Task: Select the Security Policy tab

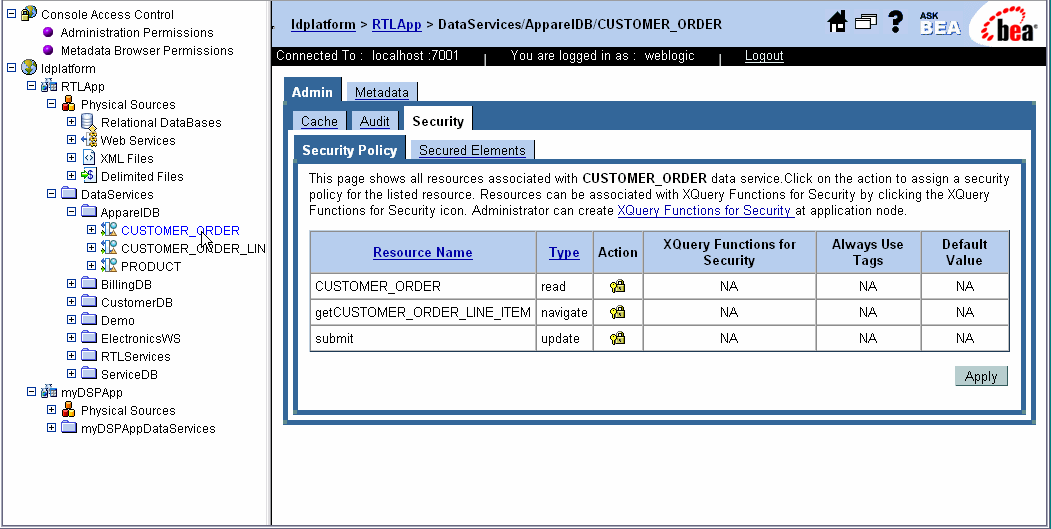Action: 349,150
